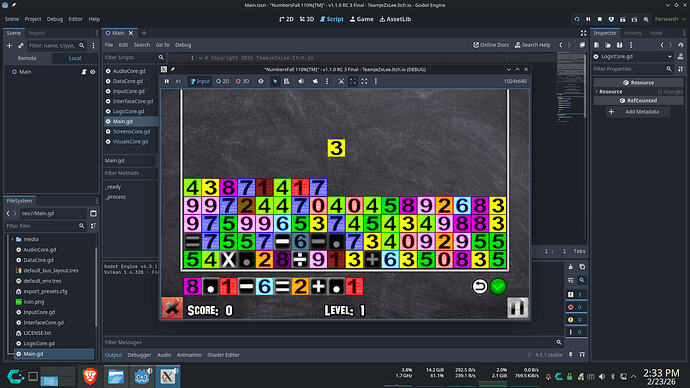The width and height of the screenshot is (690, 388).
Task: Mute game audio using the speaker icon
Action: [301, 81]
